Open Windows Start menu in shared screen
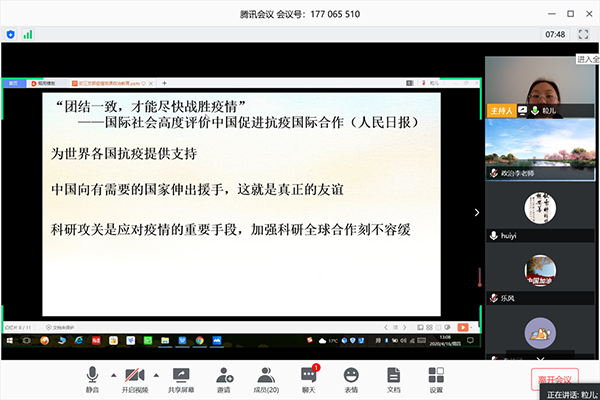This screenshot has width=600, height=400. point(10,340)
